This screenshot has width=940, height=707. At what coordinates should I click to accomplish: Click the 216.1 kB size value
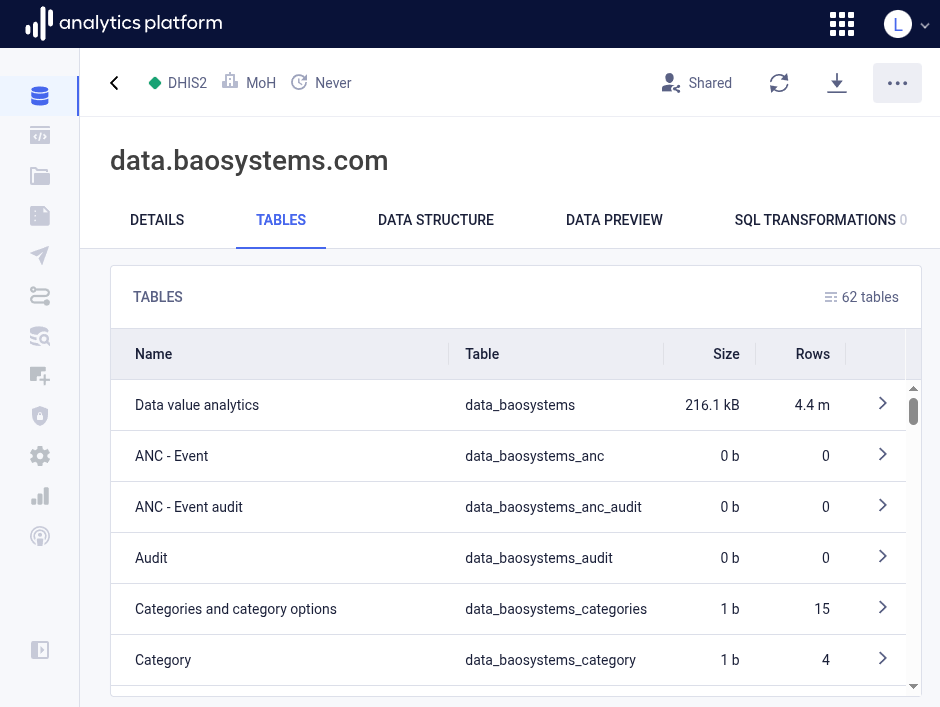coord(712,405)
